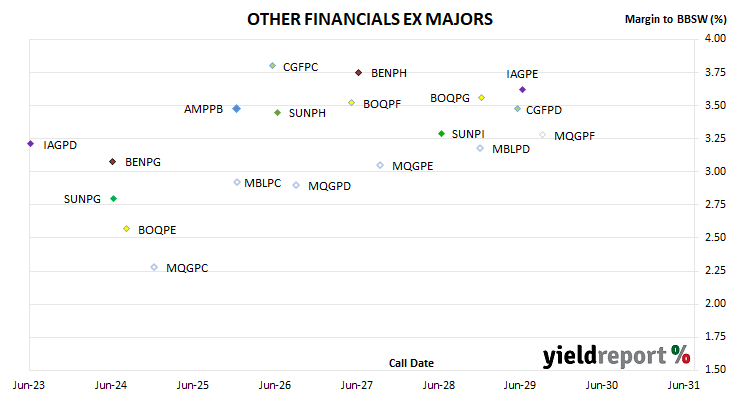Screen dimensions: 730x399
Task: Click the MQGPF data label
Action: [575, 136]
